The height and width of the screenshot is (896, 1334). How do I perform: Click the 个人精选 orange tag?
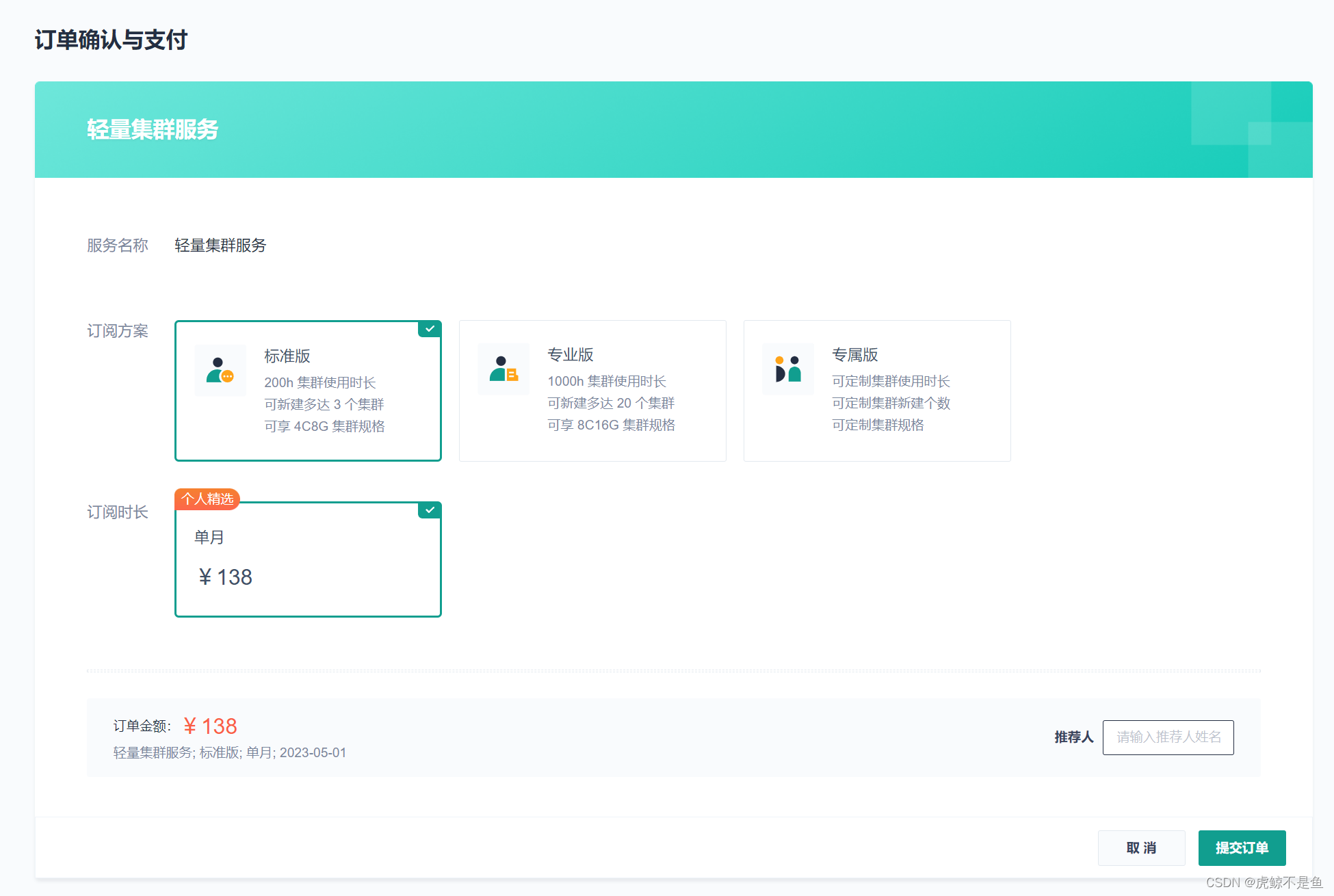(x=207, y=499)
